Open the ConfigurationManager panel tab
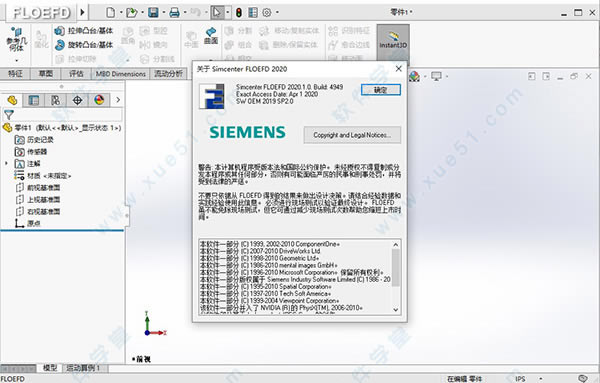 point(55,100)
